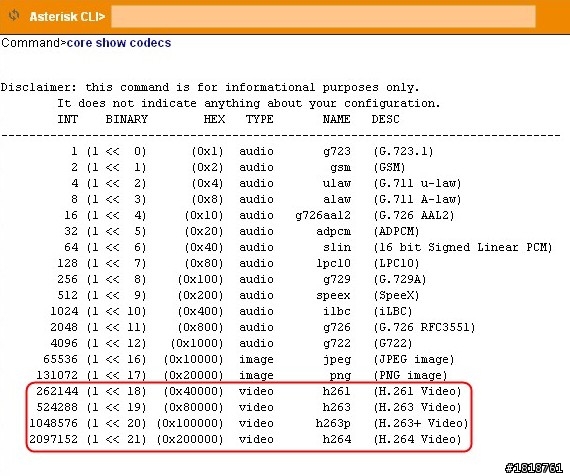The height and width of the screenshot is (476, 570).
Task: Click the '(G722)' description
Action: (393, 343)
